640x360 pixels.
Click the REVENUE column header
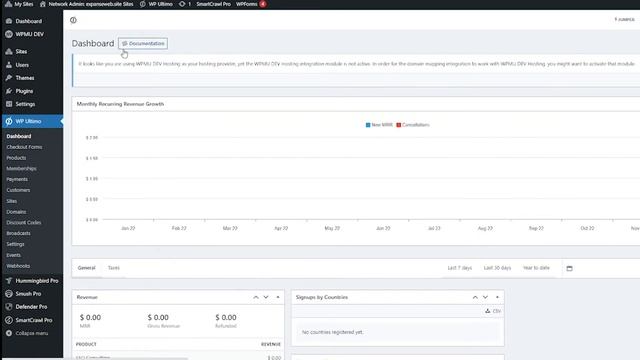[271, 344]
